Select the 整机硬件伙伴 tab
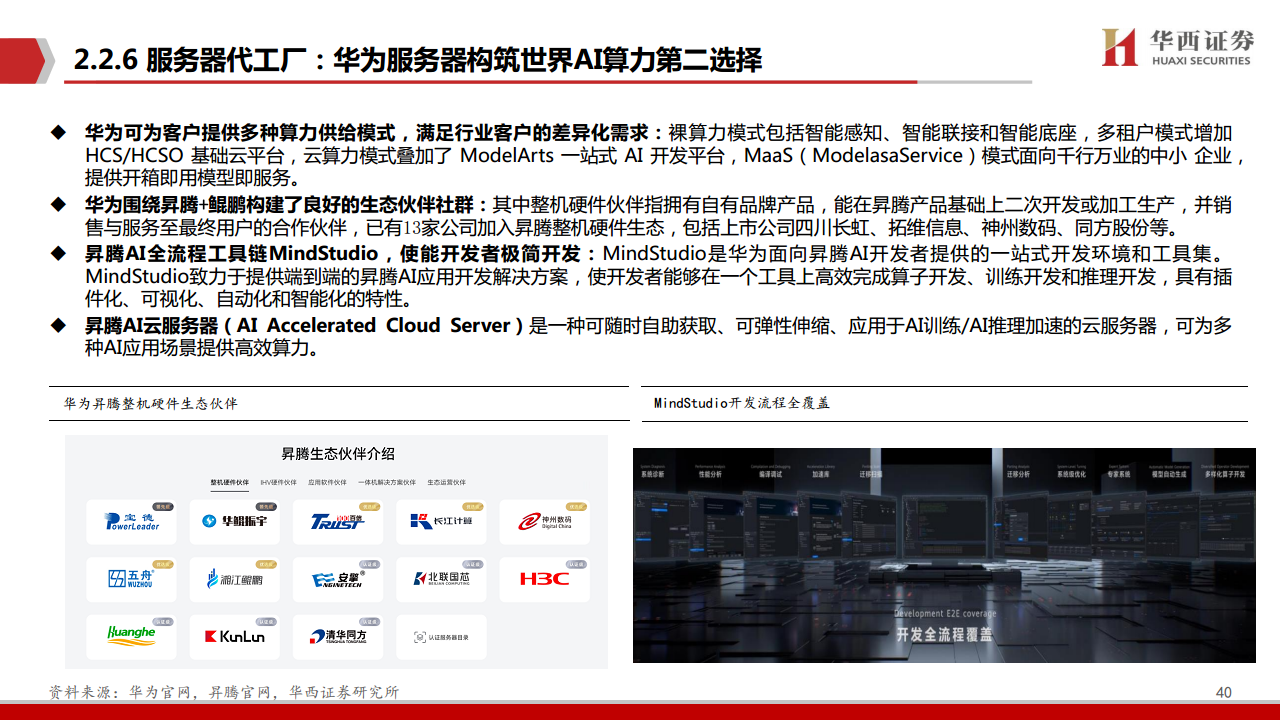This screenshot has width=1280, height=720. coord(229,482)
